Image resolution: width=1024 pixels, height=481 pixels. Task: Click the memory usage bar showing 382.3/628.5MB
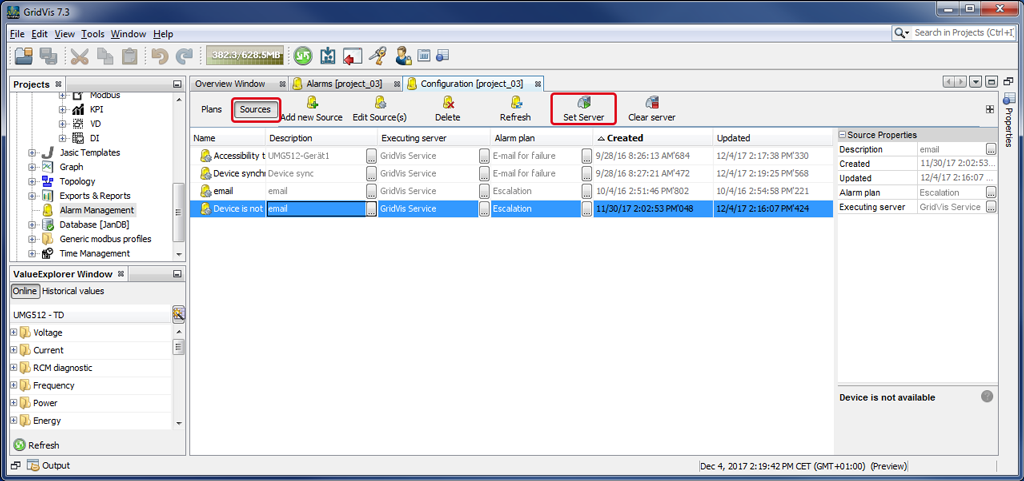245,57
